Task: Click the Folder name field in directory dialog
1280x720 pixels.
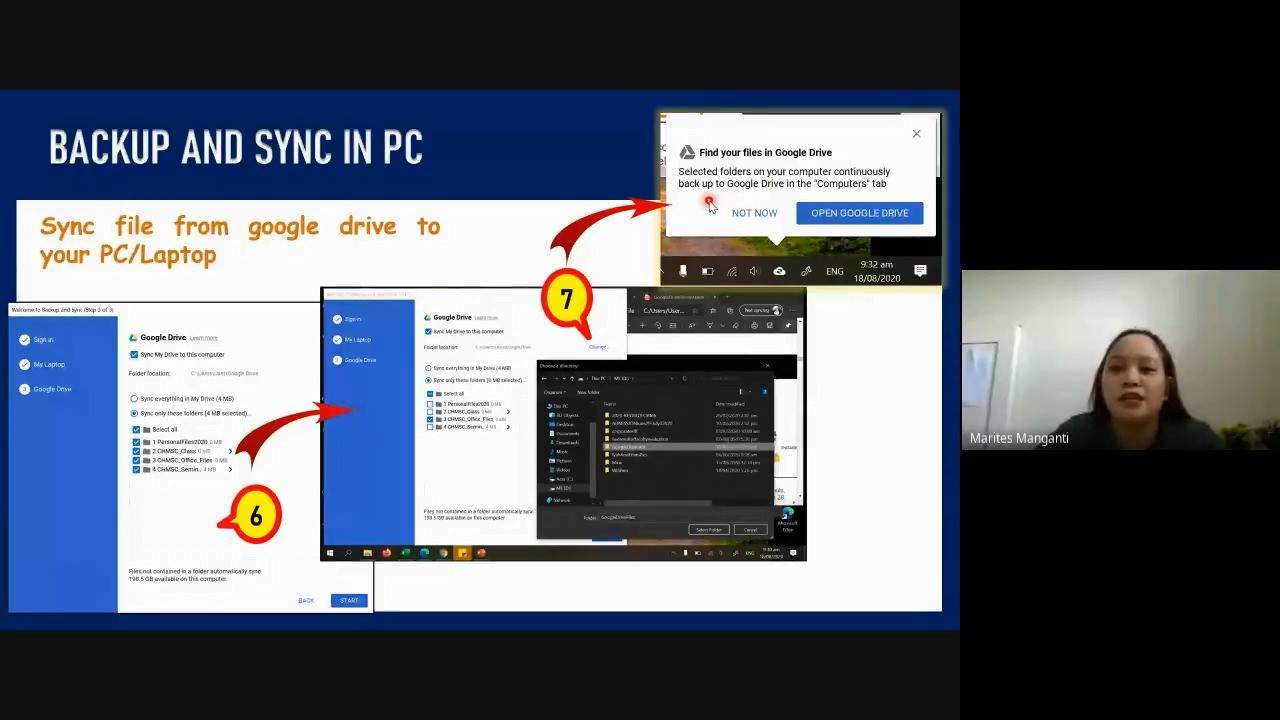Action: coord(682,517)
